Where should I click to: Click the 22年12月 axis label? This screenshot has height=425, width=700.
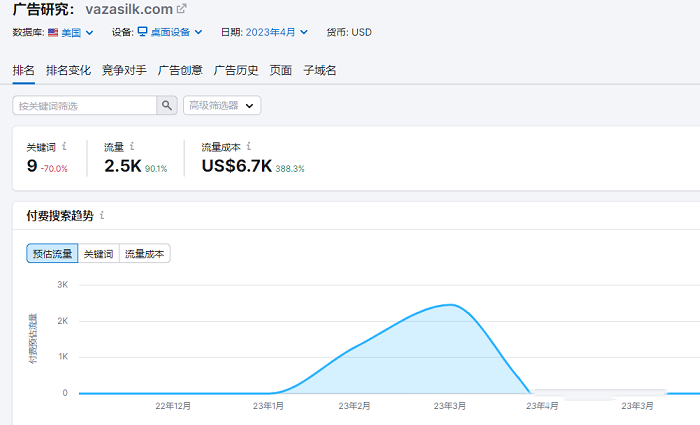point(173,406)
